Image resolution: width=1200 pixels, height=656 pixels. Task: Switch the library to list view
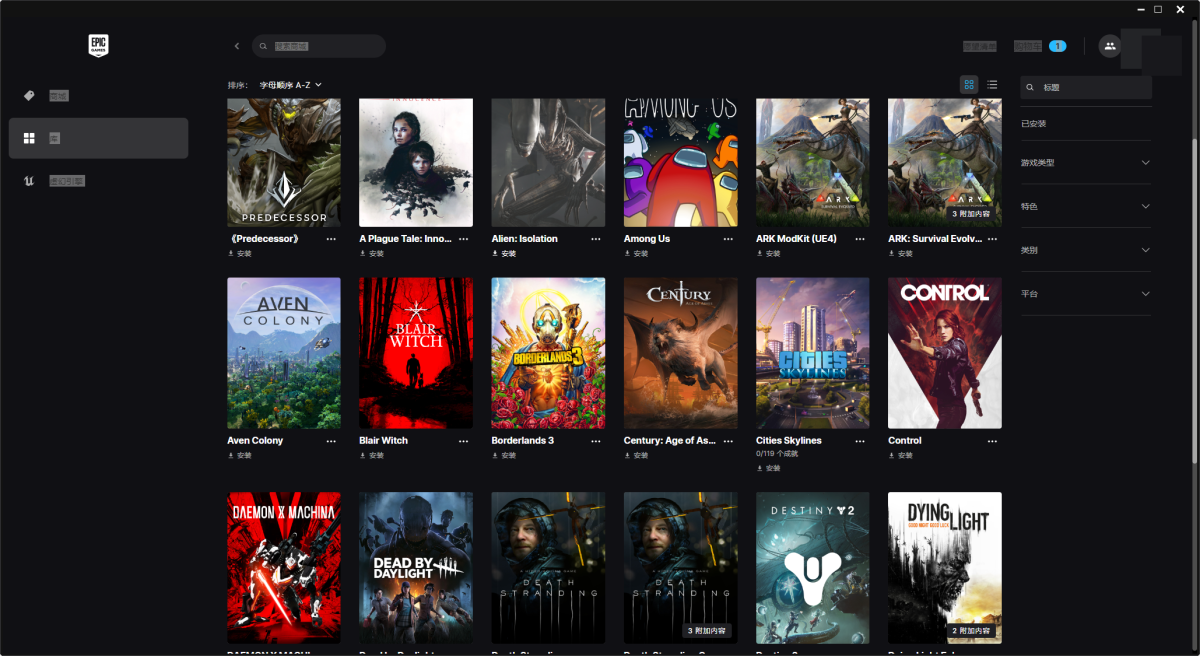coord(992,85)
